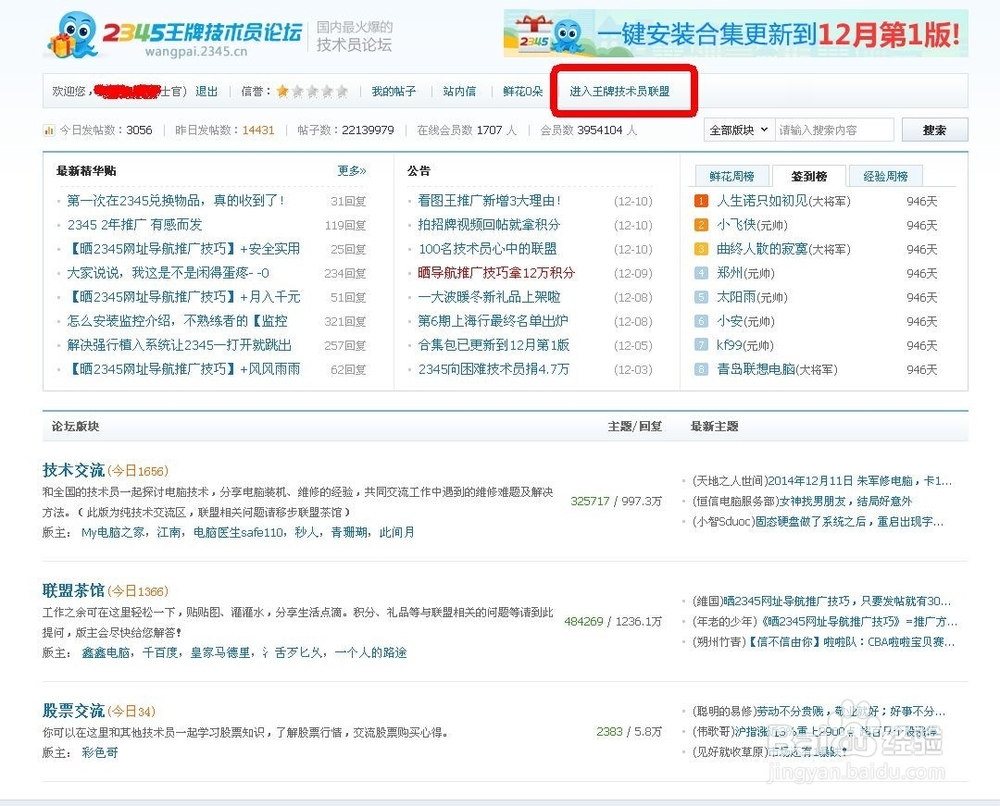This screenshot has width=1000, height=806.
Task: Open topic 女神找男朋友，结局好意外
Action: point(845,501)
